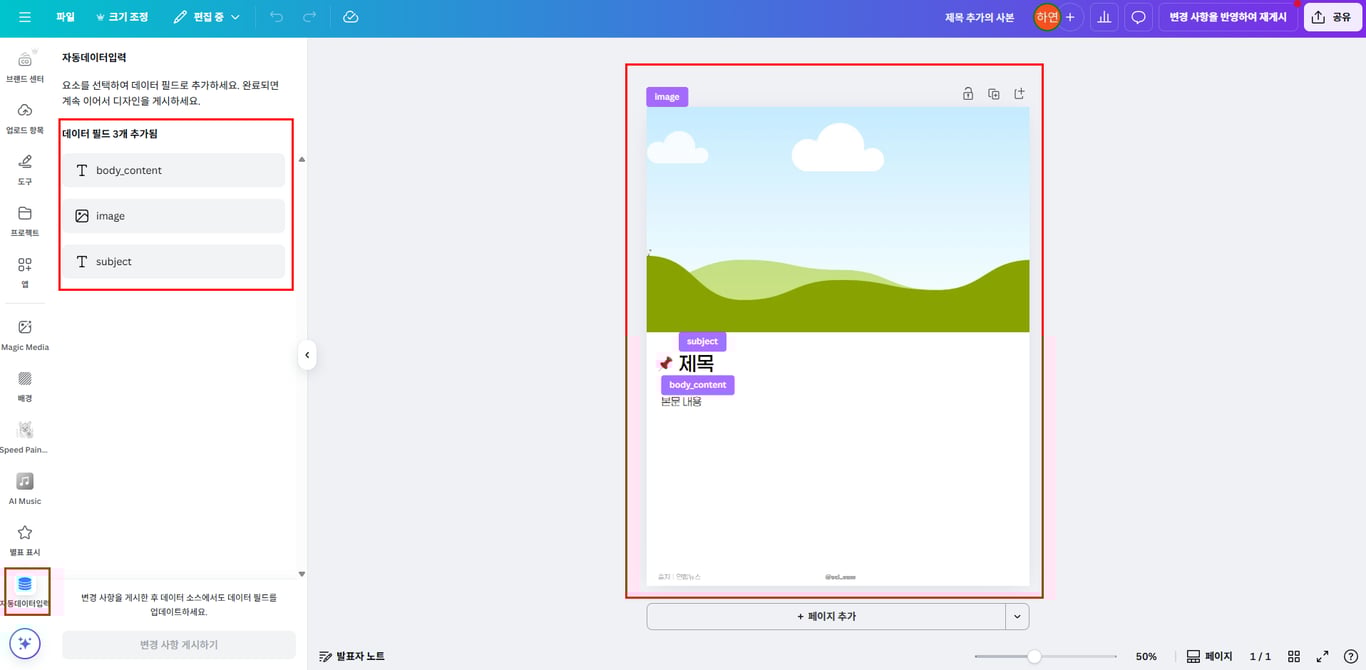Open 도구 tools in the sidebar
Viewport: 1366px width, 670px height.
click(25, 168)
